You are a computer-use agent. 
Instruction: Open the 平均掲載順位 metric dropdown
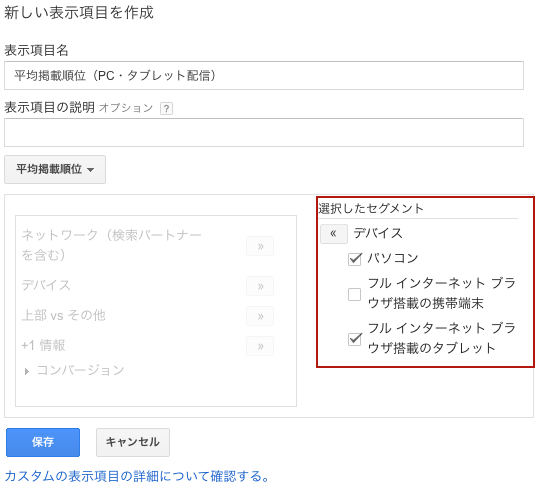point(55,169)
